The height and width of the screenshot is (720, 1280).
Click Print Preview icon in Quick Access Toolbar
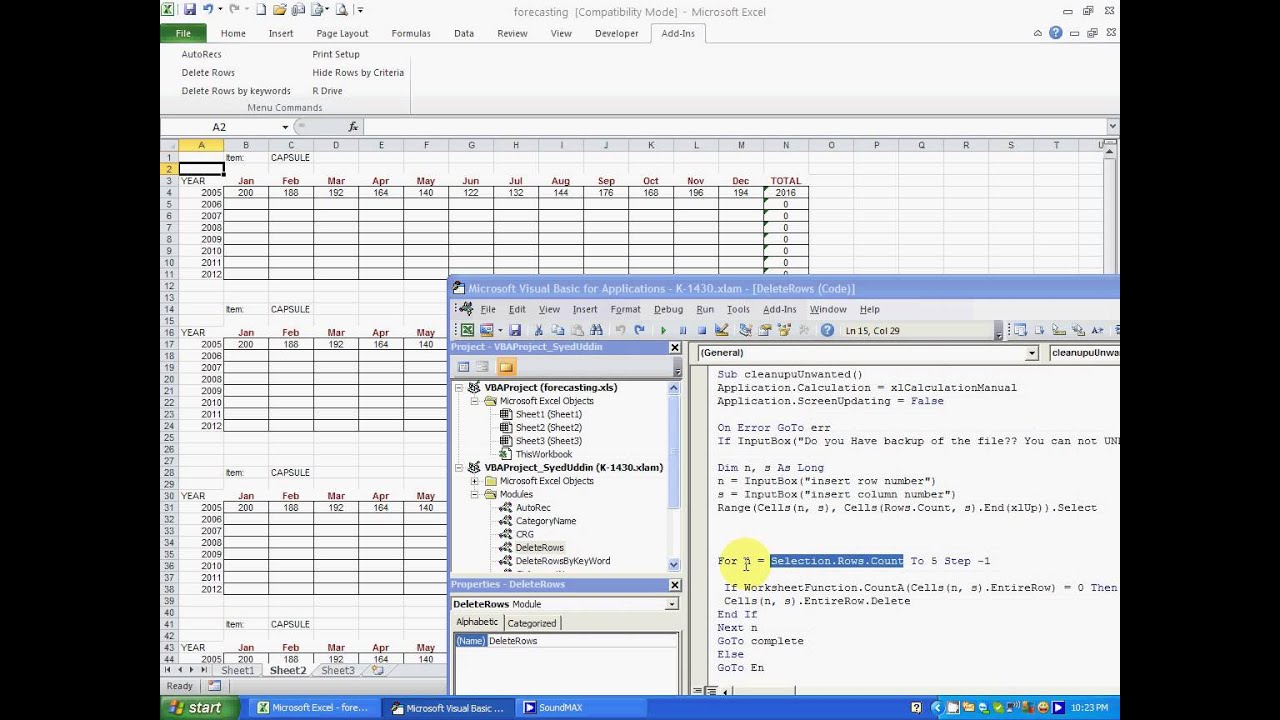tap(341, 10)
